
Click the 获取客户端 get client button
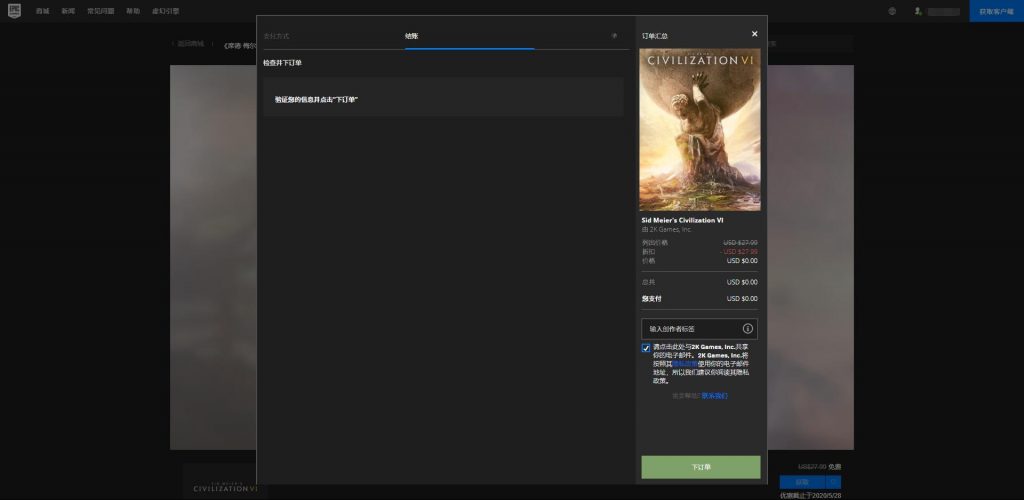coord(997,11)
